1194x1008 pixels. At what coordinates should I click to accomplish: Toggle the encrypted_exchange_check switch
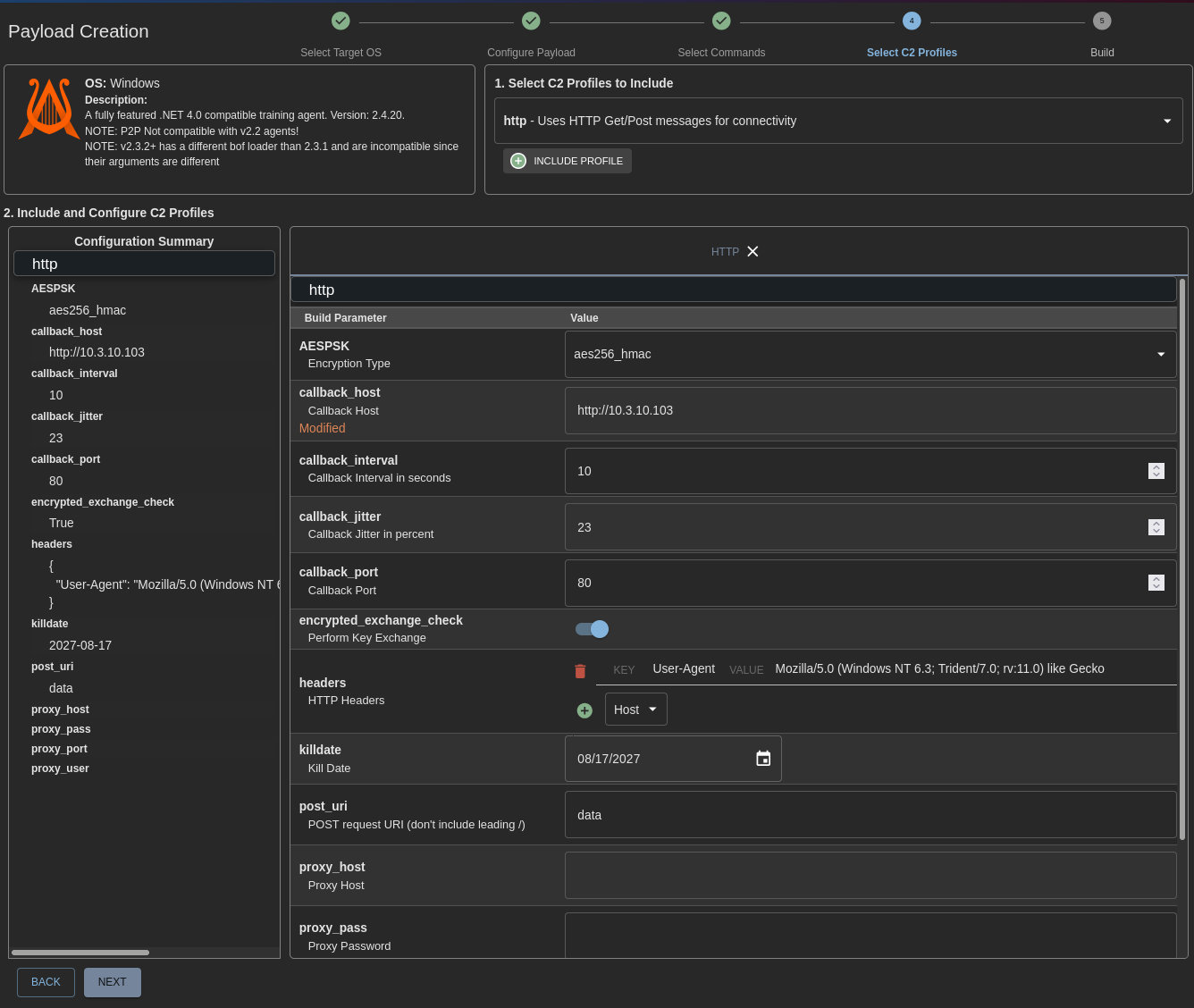592,629
